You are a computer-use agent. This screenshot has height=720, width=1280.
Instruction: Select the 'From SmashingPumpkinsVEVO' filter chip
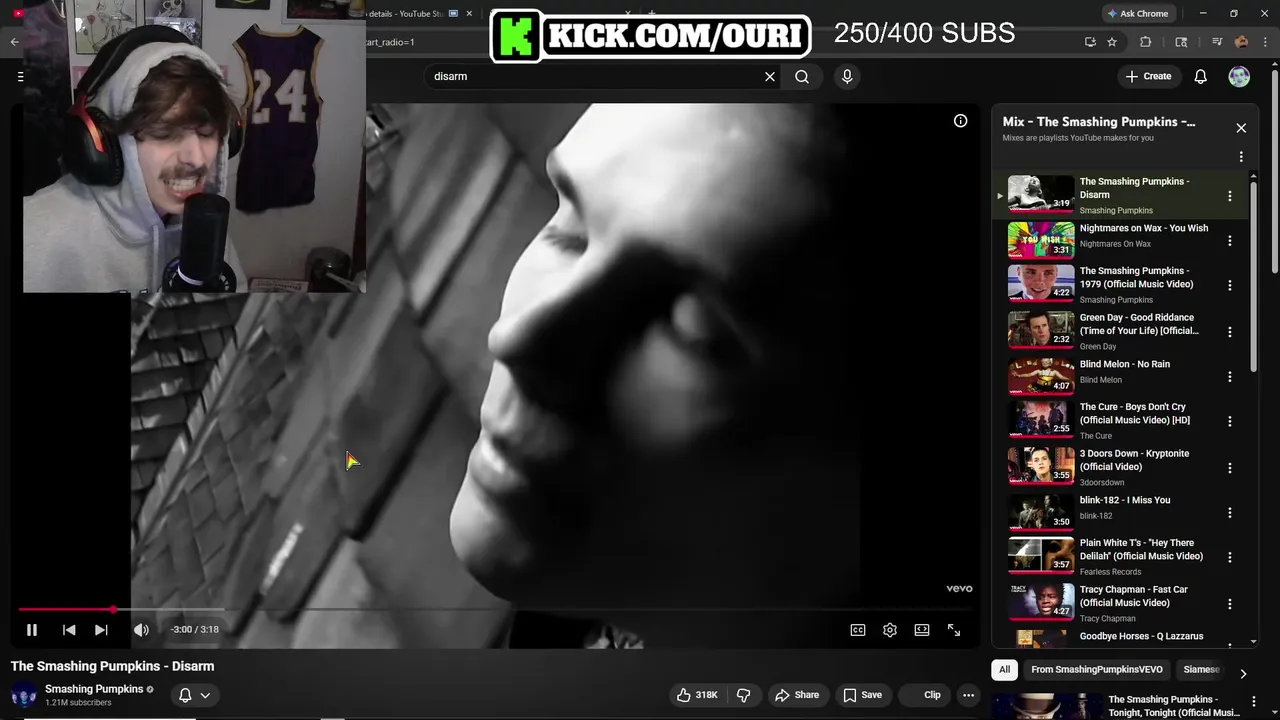click(1097, 670)
